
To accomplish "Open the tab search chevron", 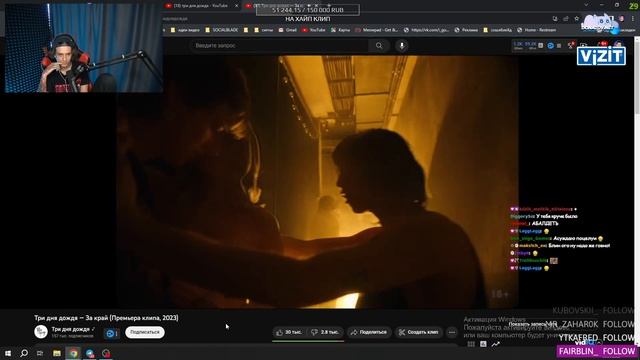I will coord(586,5).
